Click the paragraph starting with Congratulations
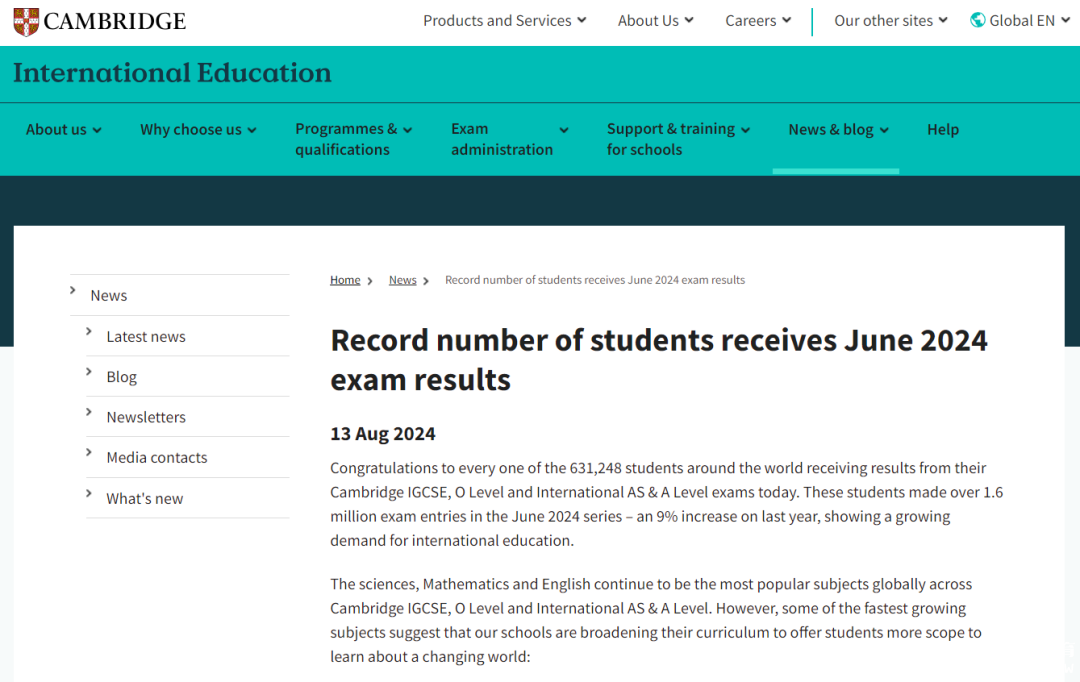The image size is (1080, 682). [x=667, y=504]
